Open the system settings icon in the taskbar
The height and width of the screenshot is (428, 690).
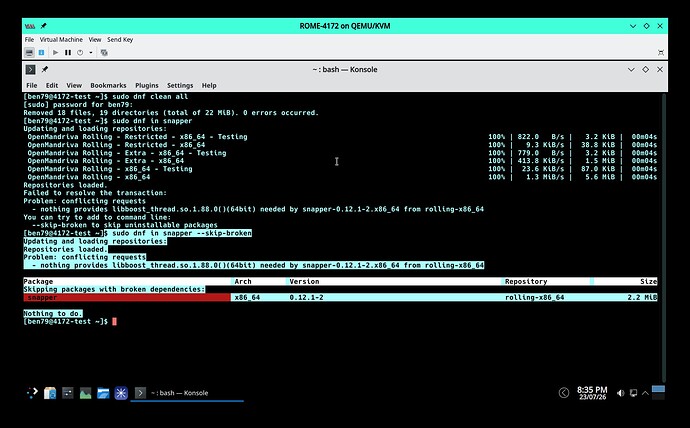[x=68, y=393]
